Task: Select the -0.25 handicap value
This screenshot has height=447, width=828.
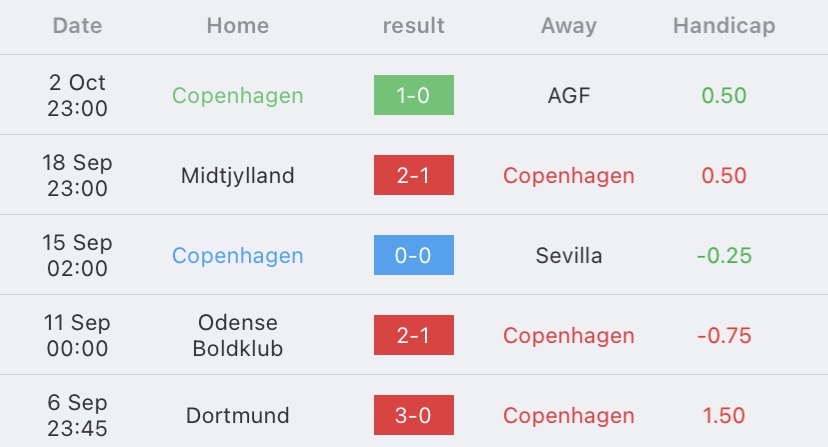Action: (x=724, y=256)
